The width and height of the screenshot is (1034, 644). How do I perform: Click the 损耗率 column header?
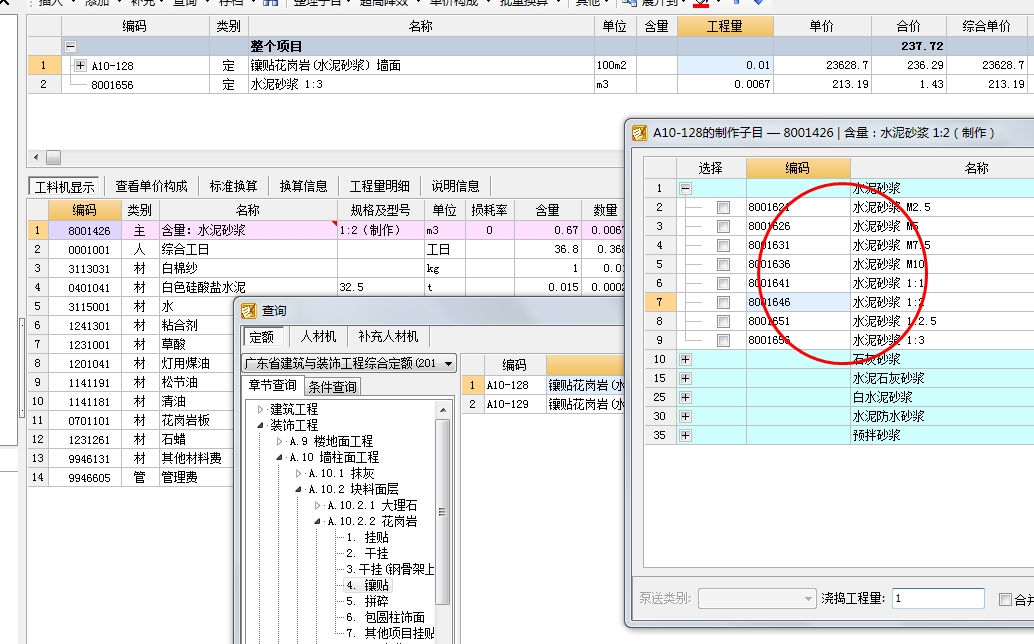click(x=489, y=210)
